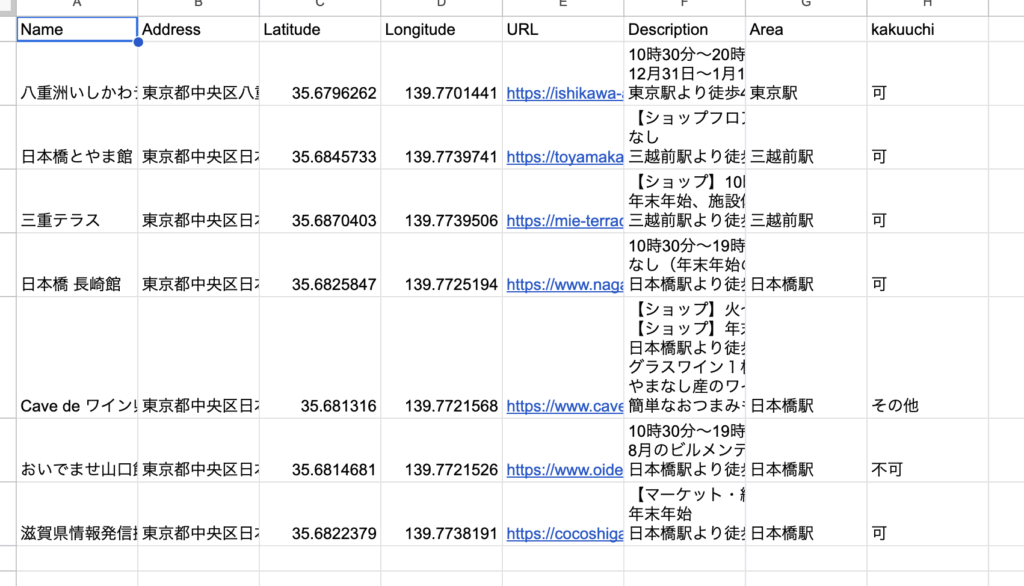
Task: Select column G header letter
Action: 806,6
